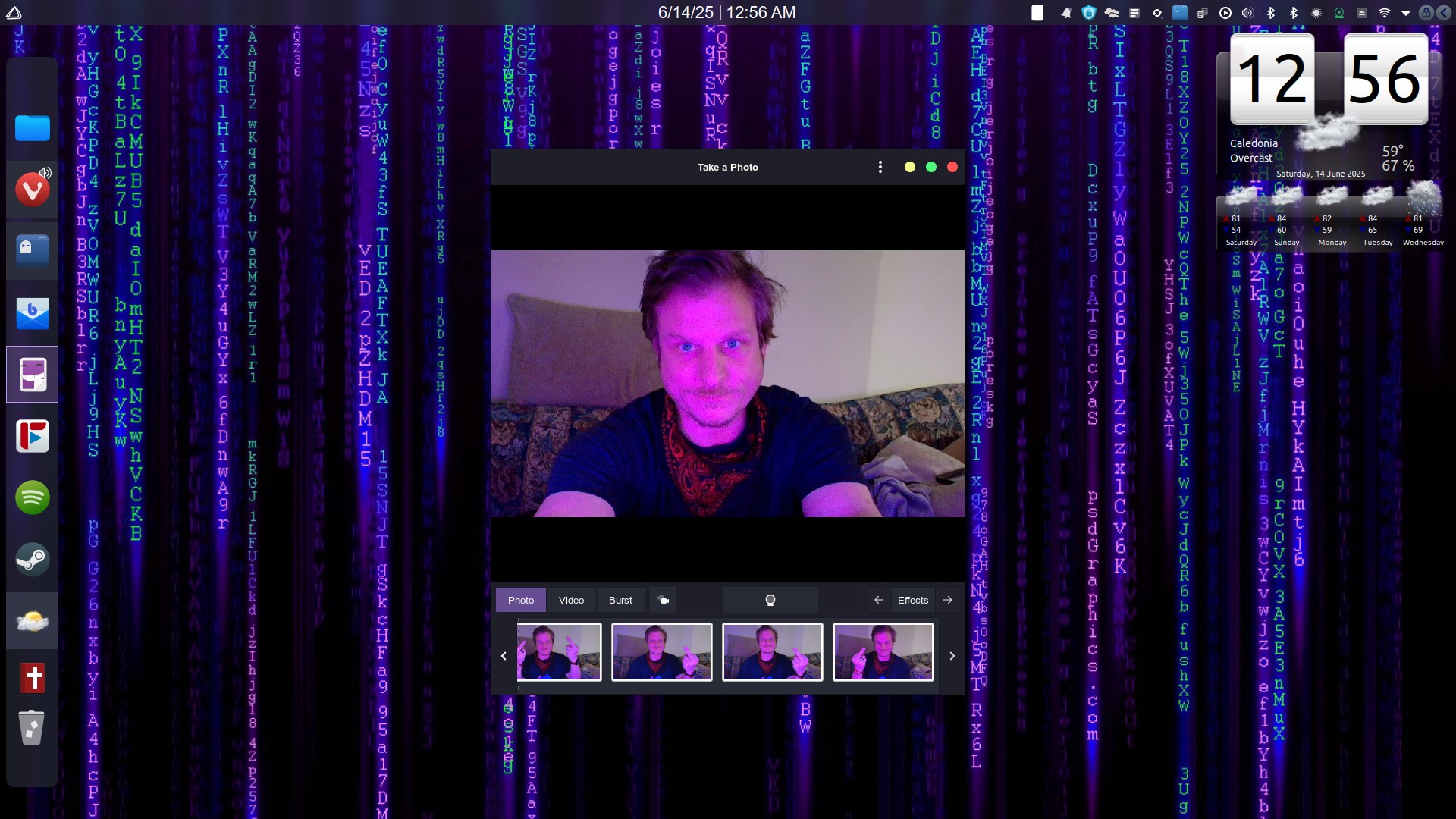Image resolution: width=1456 pixels, height=819 pixels.
Task: Expand the tray dropdown triangle
Action: point(1405,13)
